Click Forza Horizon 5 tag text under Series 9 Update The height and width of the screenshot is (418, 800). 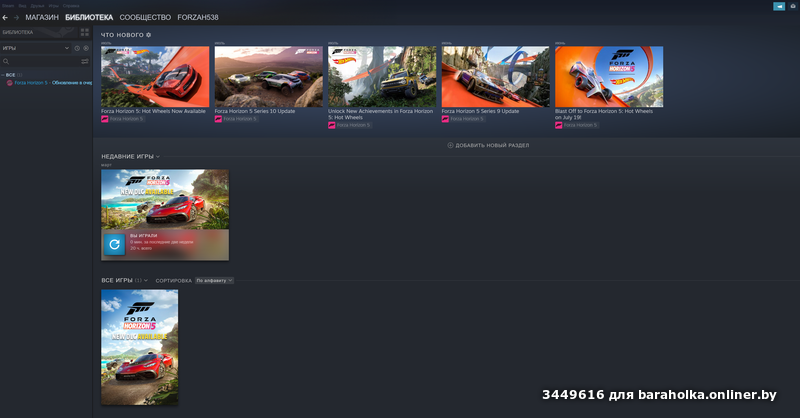point(467,119)
